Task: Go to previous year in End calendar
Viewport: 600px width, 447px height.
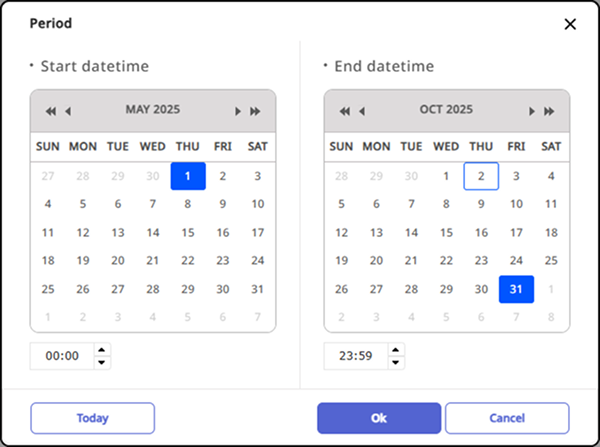Action: click(344, 111)
